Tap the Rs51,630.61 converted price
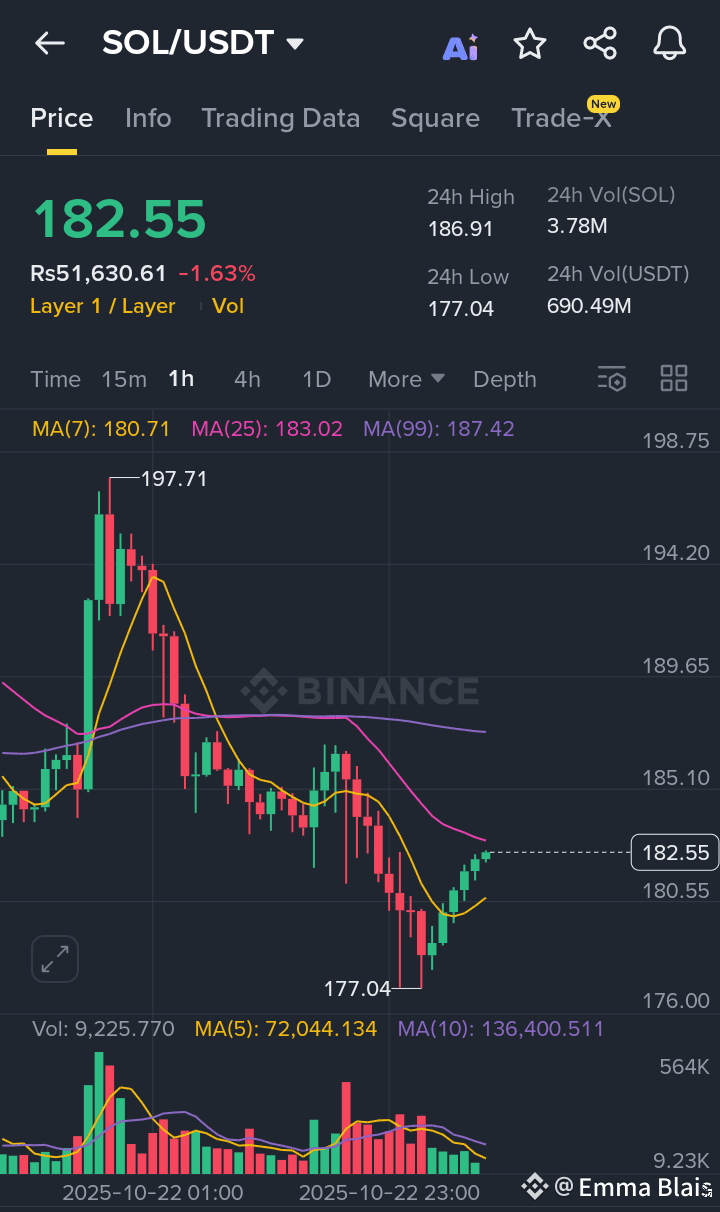This screenshot has width=720, height=1212. (98, 273)
